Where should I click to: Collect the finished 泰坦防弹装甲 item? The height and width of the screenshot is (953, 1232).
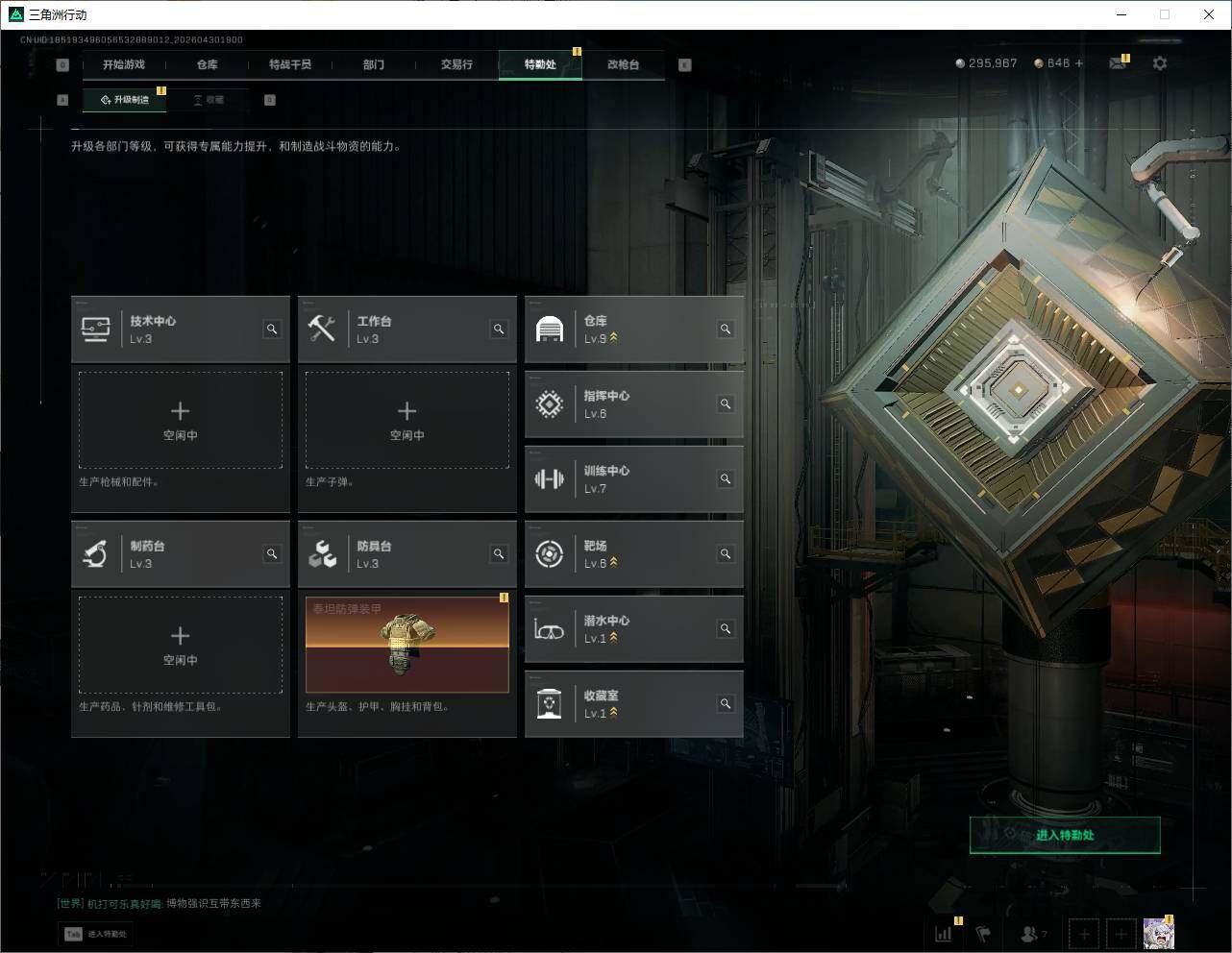point(407,645)
